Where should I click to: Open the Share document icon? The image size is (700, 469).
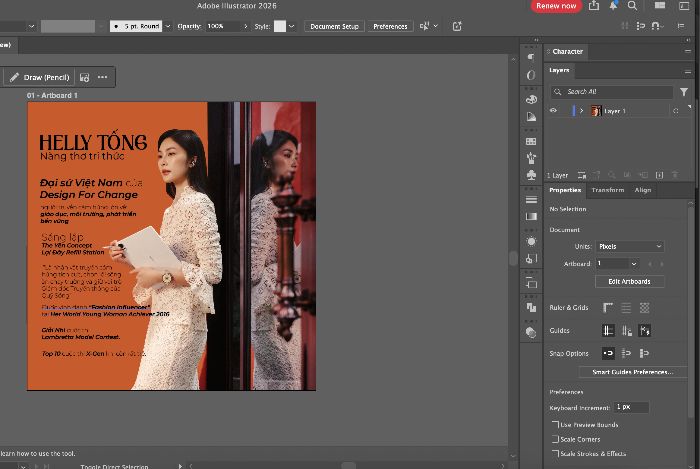pyautogui.click(x=594, y=5)
